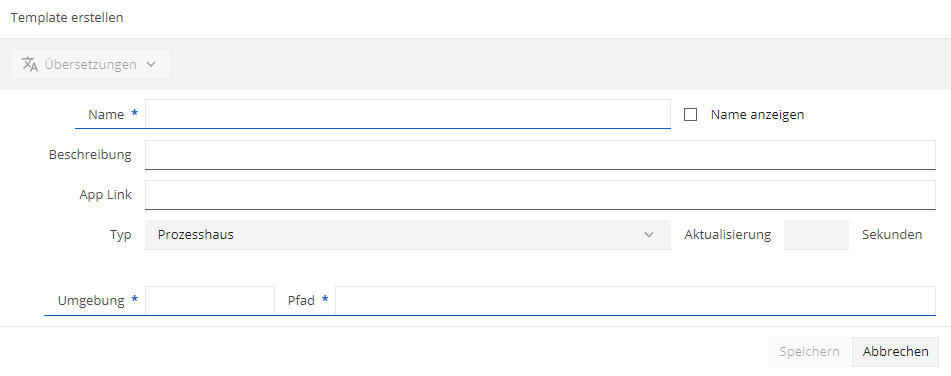Select the App Link input field
The width and height of the screenshot is (951, 376).
pyautogui.click(x=540, y=195)
